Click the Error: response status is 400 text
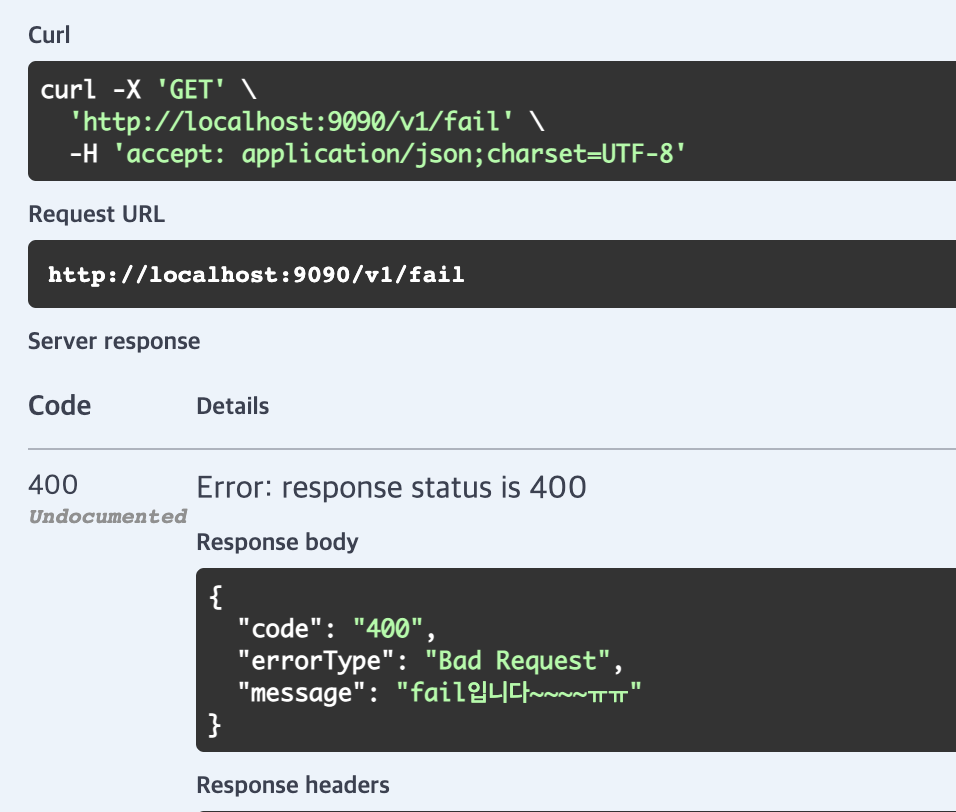Screen dimensions: 956x812 tap(391, 487)
